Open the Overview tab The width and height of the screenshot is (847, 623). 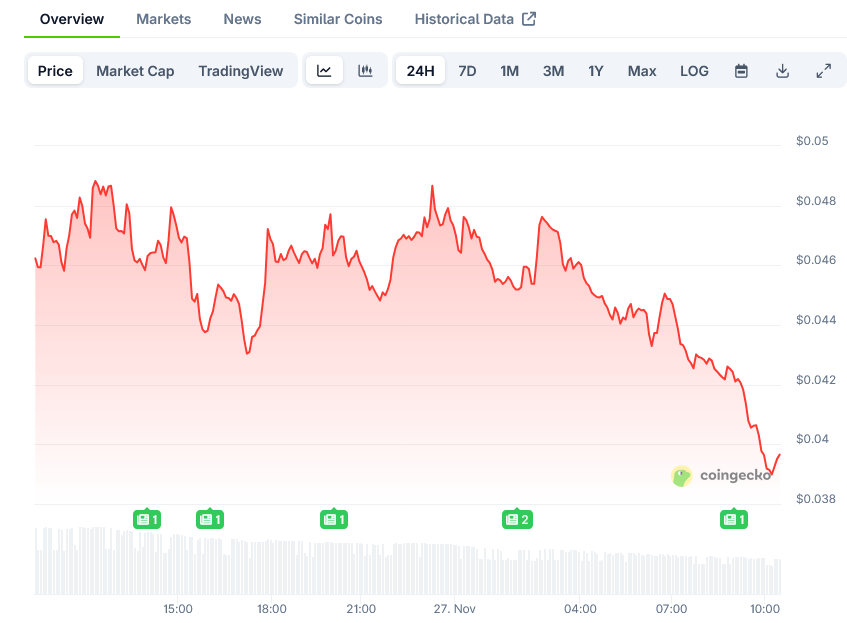pos(72,19)
